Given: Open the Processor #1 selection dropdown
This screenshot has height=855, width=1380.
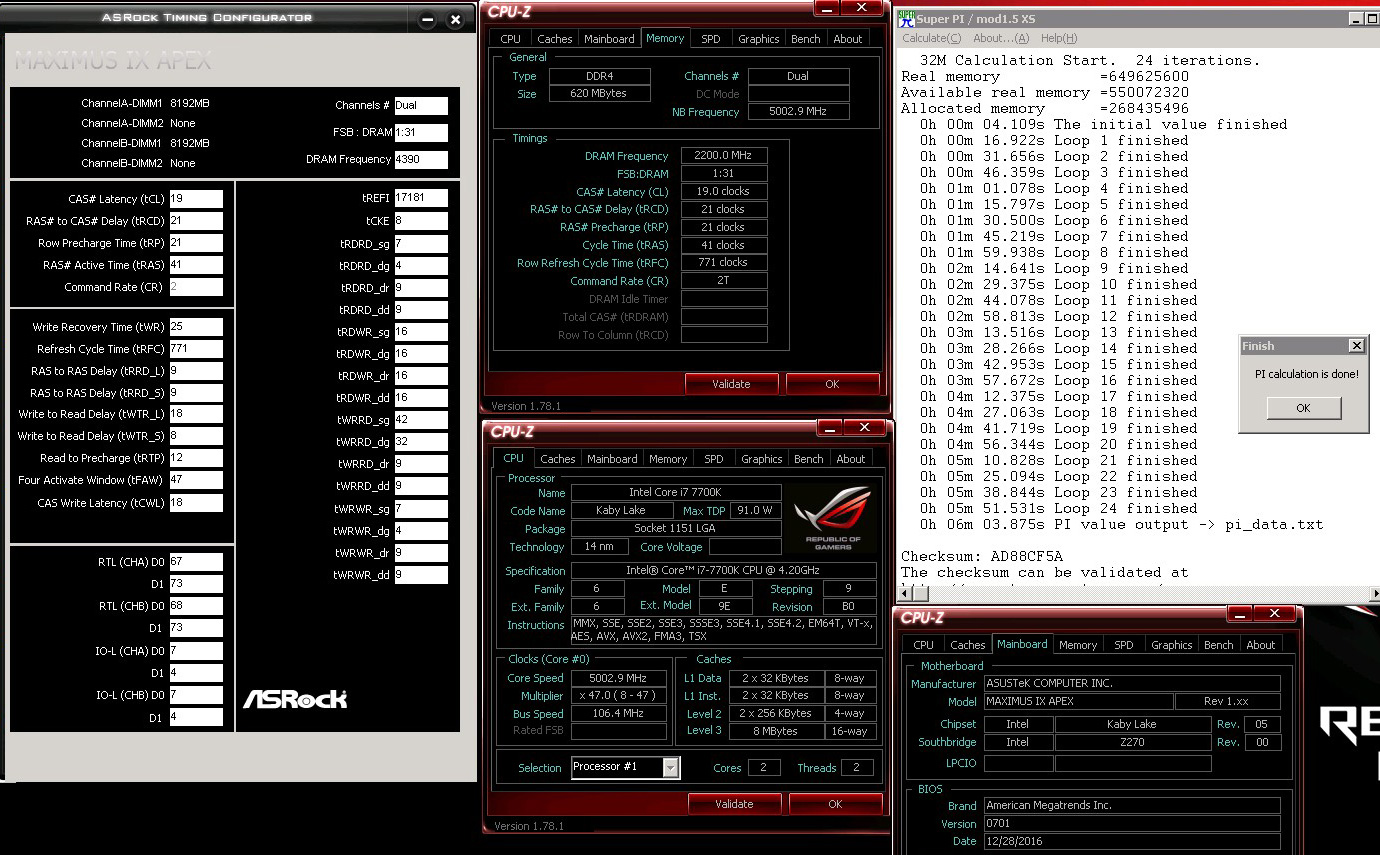Looking at the screenshot, I should tap(670, 768).
